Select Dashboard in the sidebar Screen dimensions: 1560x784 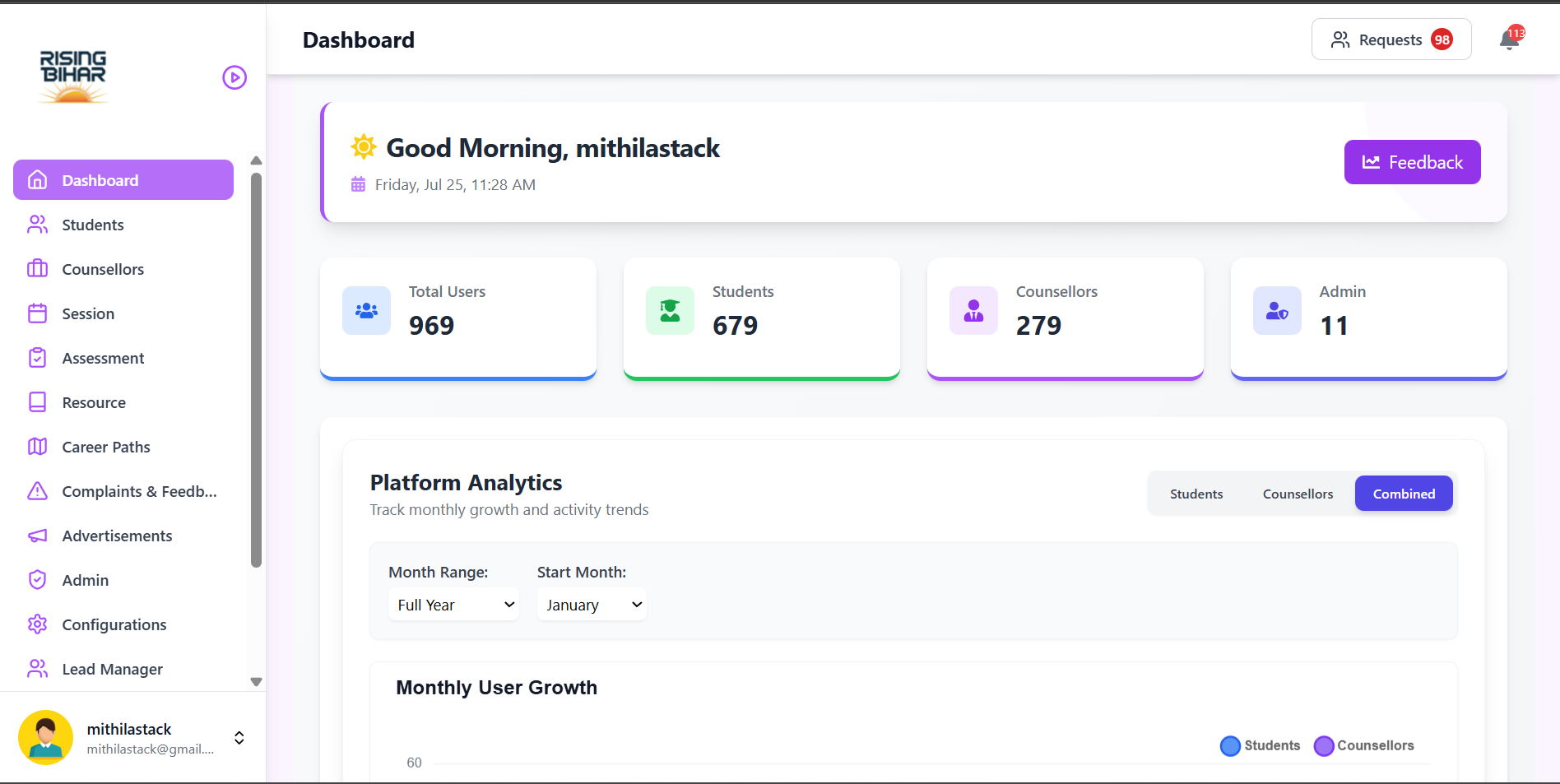point(123,180)
